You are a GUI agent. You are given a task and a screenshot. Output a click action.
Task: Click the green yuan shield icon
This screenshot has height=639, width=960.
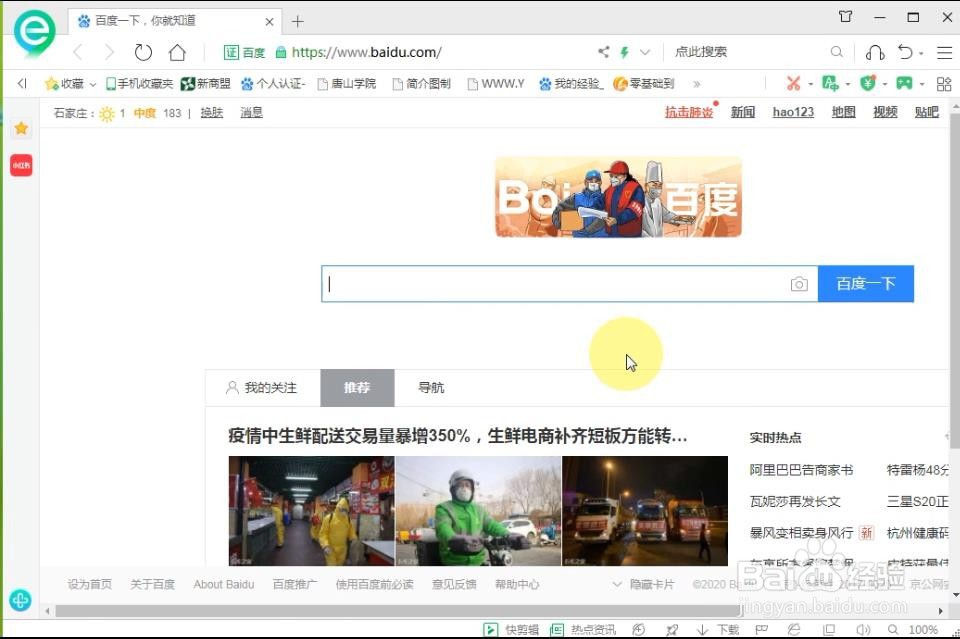868,83
